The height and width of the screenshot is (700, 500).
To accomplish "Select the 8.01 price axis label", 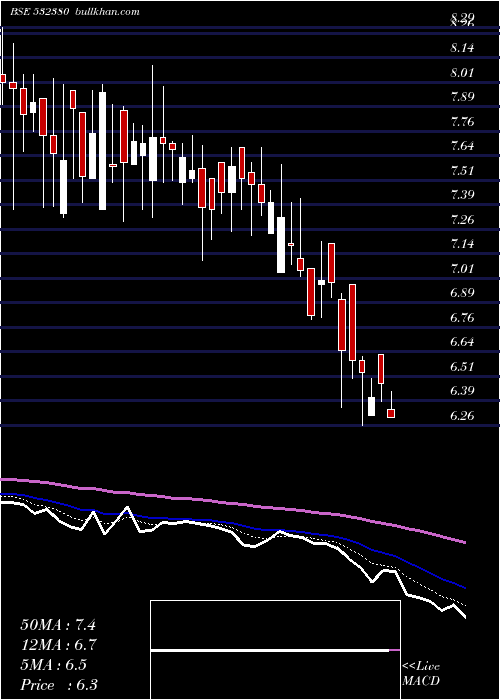I will [462, 73].
